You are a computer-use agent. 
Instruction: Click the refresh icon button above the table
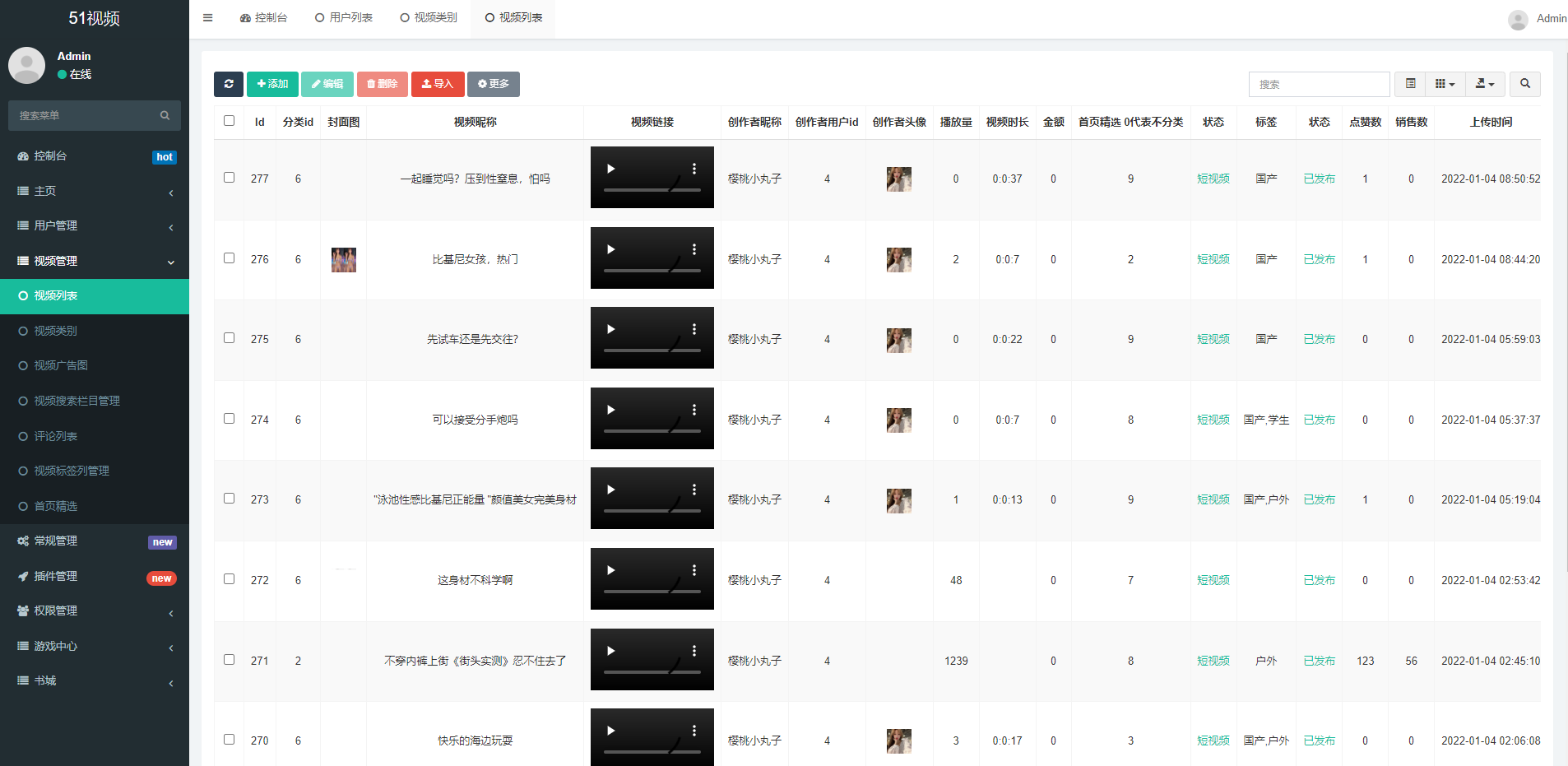coord(229,84)
